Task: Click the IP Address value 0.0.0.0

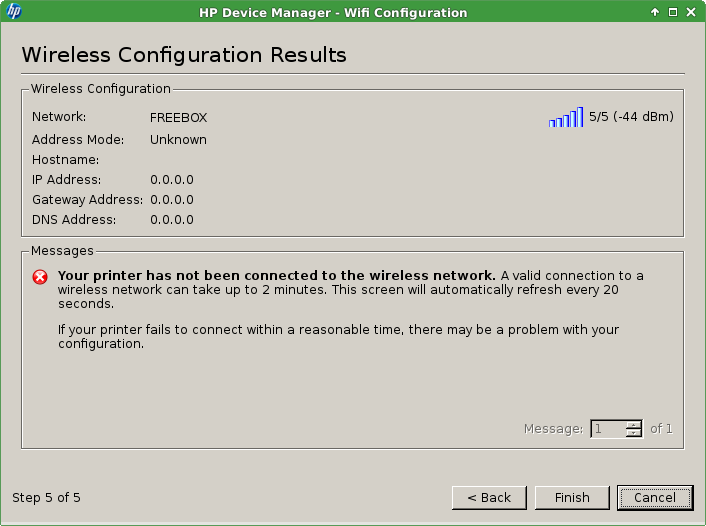Action: click(172, 180)
